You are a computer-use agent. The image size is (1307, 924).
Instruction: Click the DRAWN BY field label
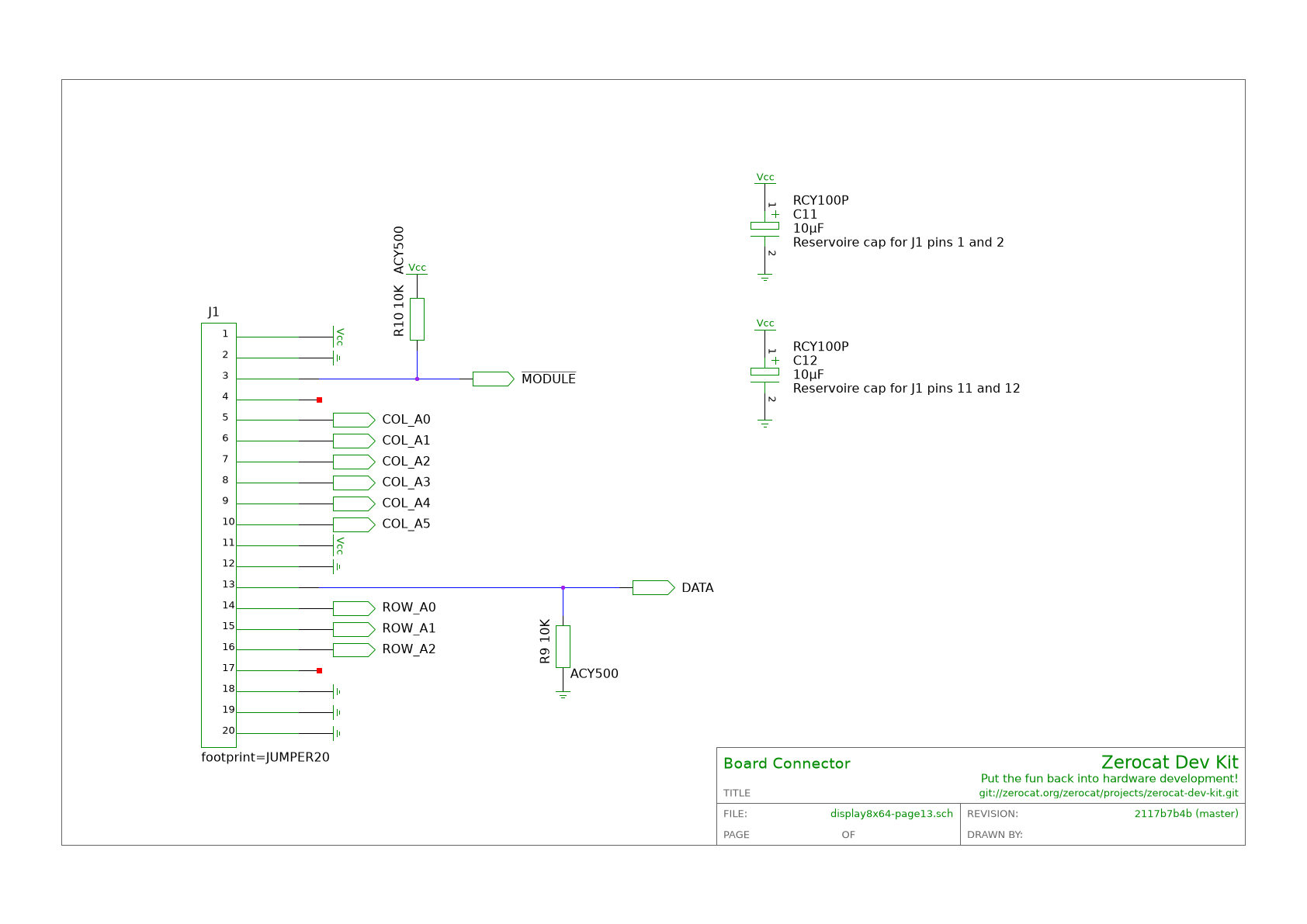tap(995, 835)
